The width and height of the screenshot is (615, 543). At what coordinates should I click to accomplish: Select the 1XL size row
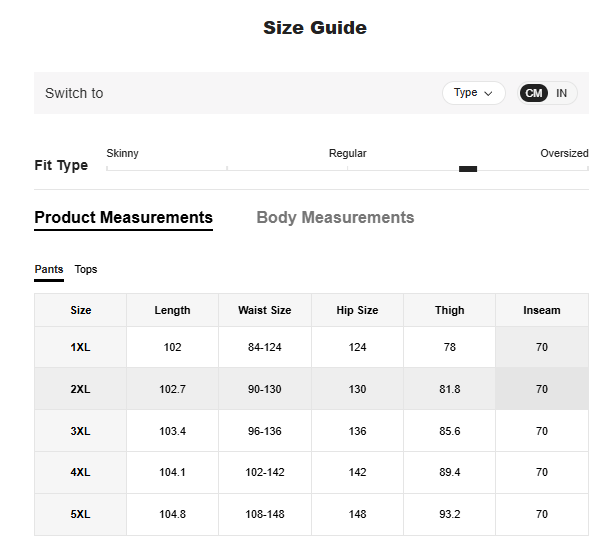coord(80,347)
